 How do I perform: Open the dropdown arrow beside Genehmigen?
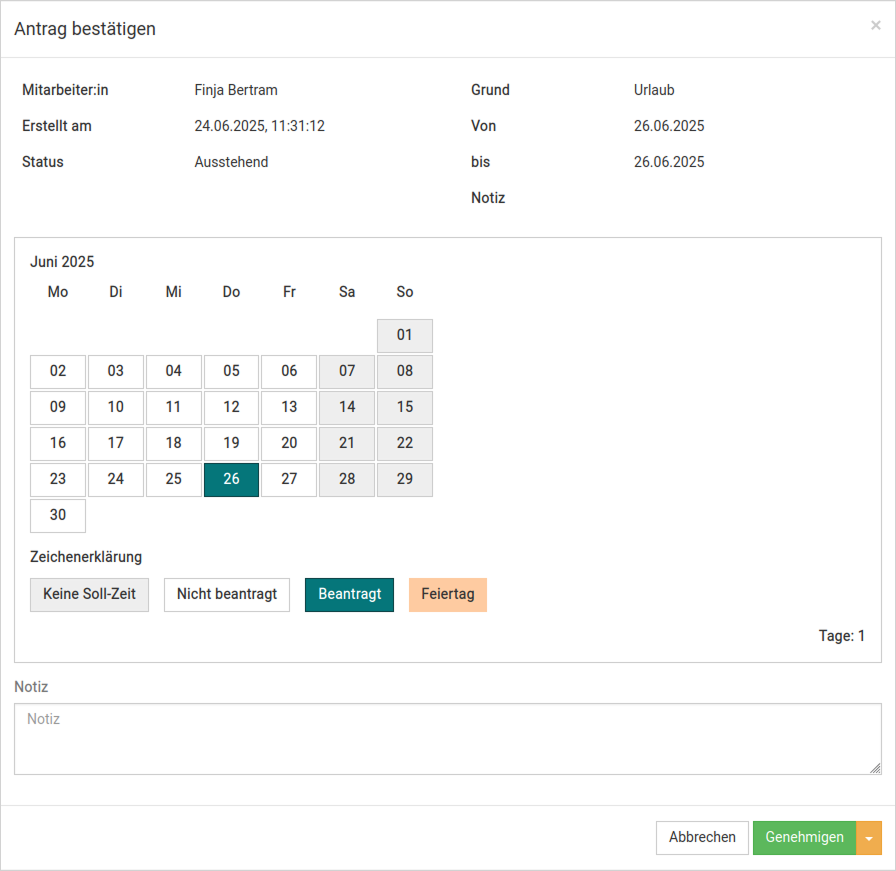click(868, 838)
